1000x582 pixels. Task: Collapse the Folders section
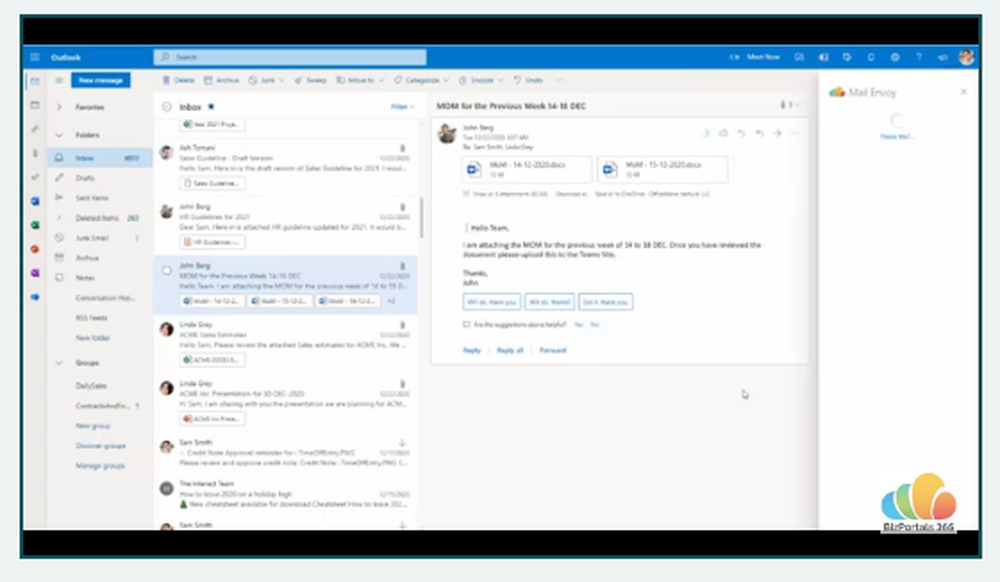[x=59, y=135]
